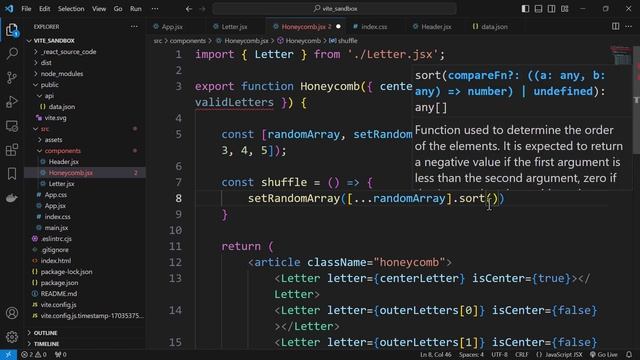Open the File menu
Screen dimensions: 640x360
[26, 9]
